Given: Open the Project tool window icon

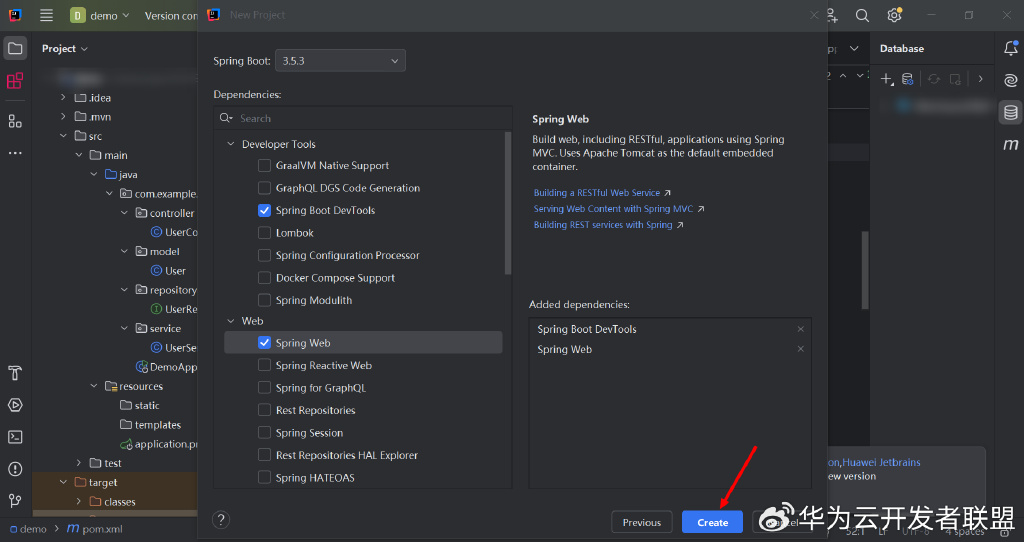Looking at the screenshot, I should click(15, 48).
